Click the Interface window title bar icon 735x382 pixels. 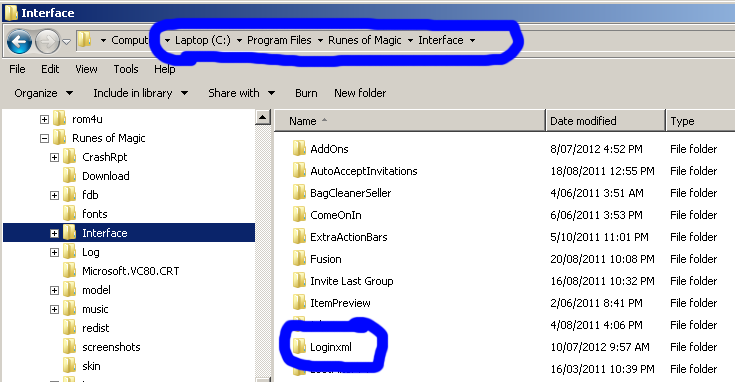tap(11, 12)
